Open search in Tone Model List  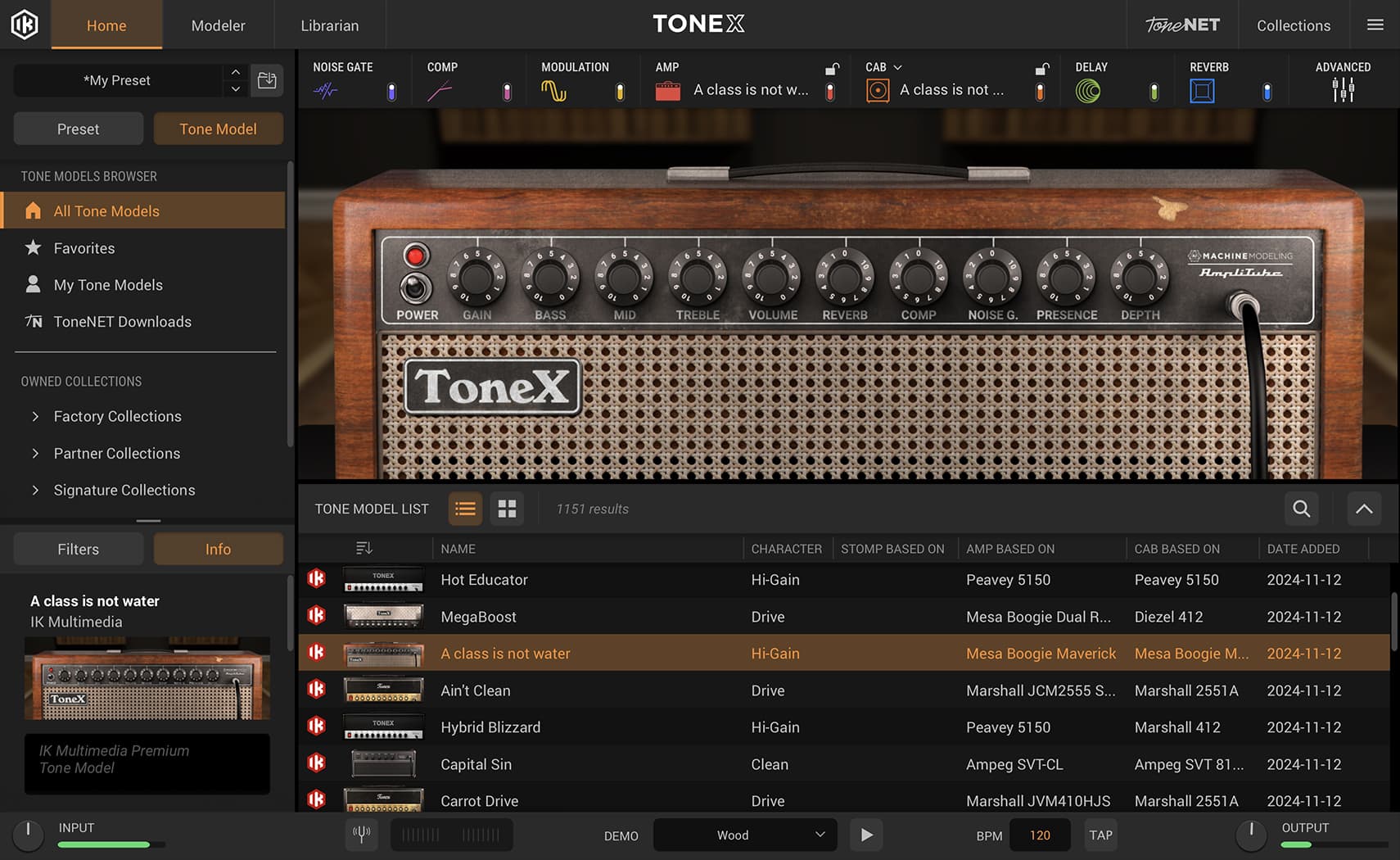point(1302,509)
